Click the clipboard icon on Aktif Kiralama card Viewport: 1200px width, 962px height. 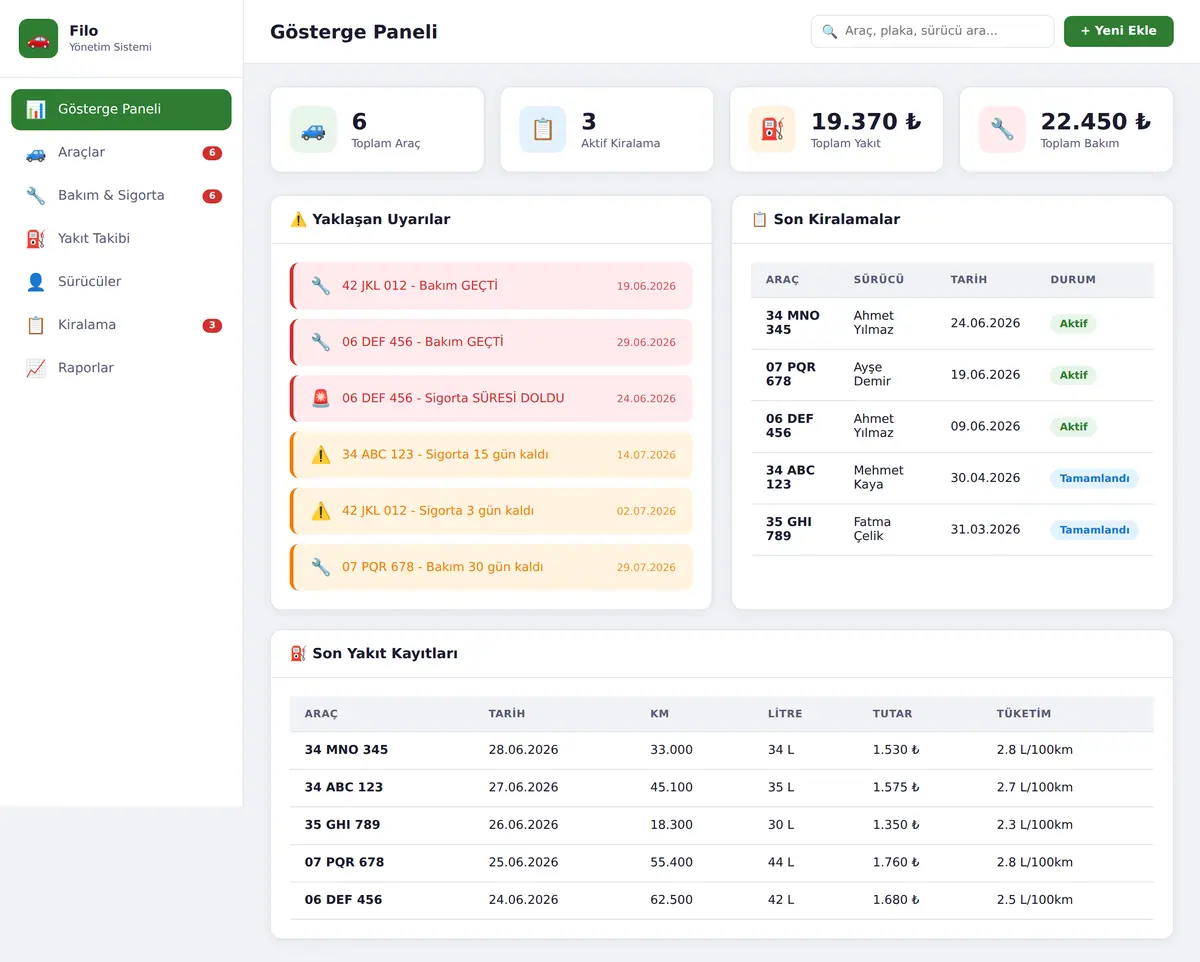point(543,130)
